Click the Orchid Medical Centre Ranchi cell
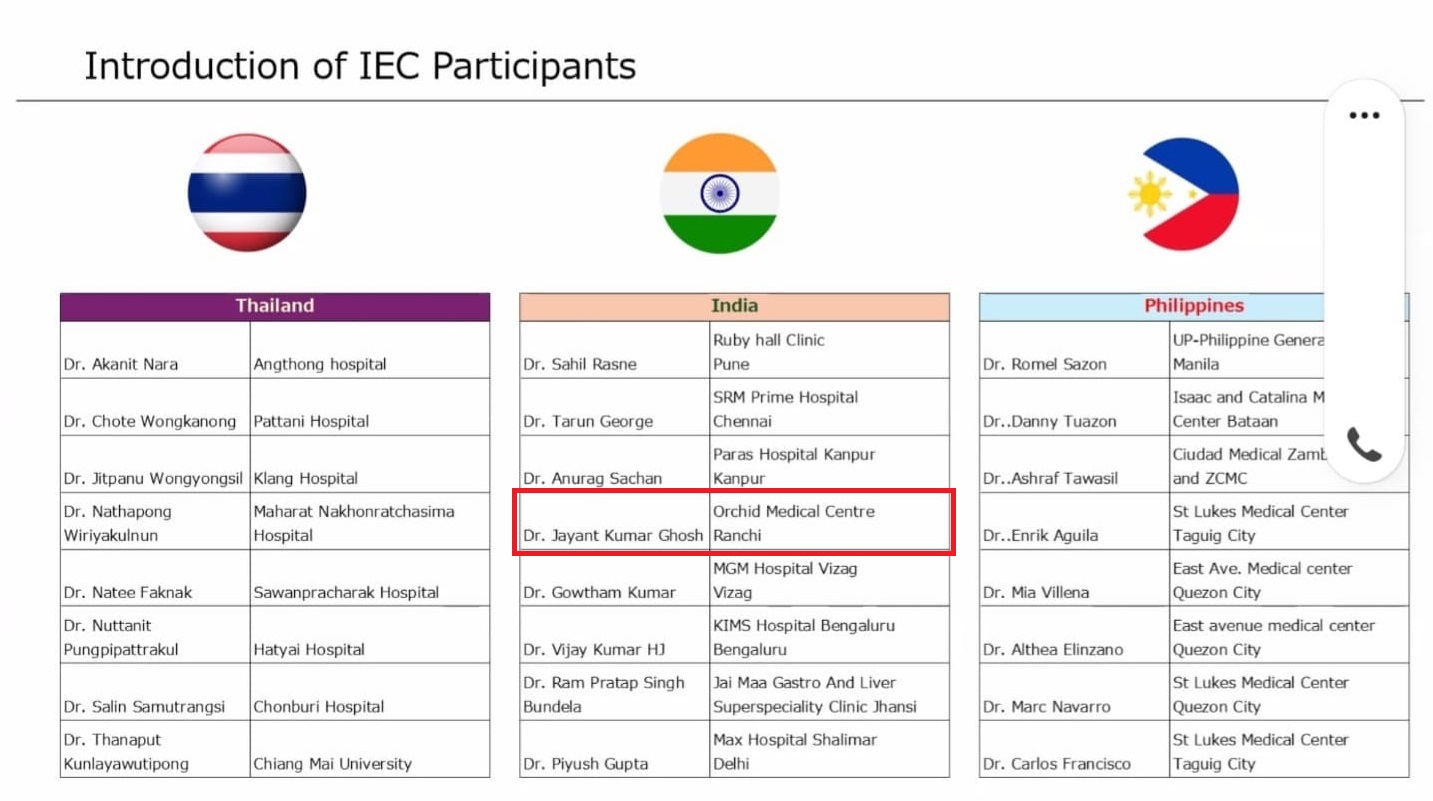The width and height of the screenshot is (1433, 801). coord(829,523)
